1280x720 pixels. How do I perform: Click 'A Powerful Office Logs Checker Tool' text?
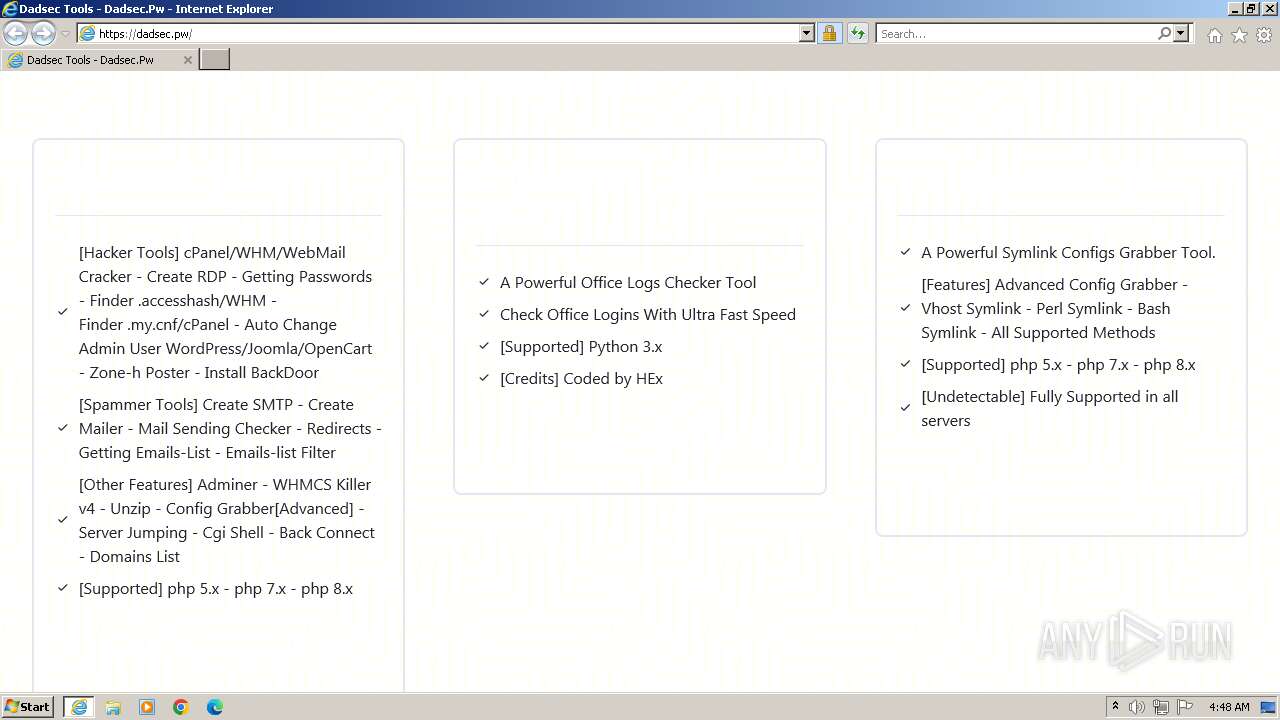coord(628,282)
